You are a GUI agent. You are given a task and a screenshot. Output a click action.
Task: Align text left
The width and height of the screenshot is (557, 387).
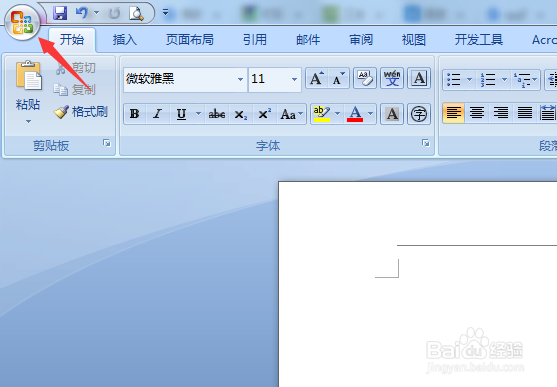454,113
